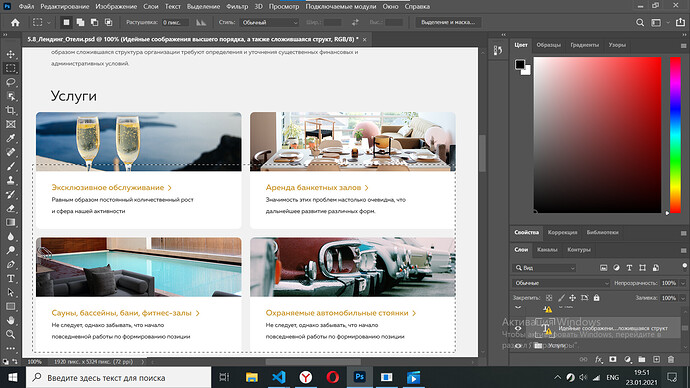Image resolution: width=690 pixels, height=388 pixels.
Task: Select the Move tool
Action: [x=11, y=54]
